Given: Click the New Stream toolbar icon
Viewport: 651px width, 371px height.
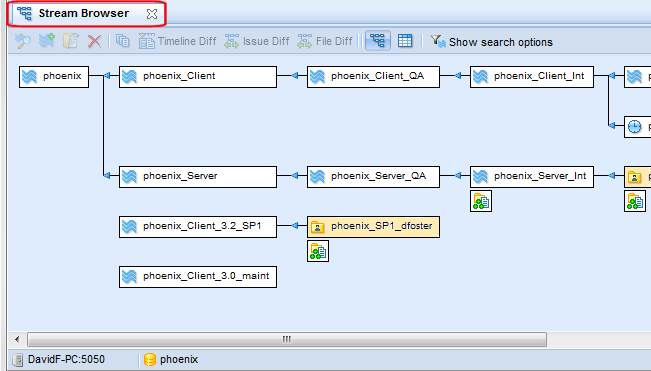Looking at the screenshot, I should tap(47, 41).
